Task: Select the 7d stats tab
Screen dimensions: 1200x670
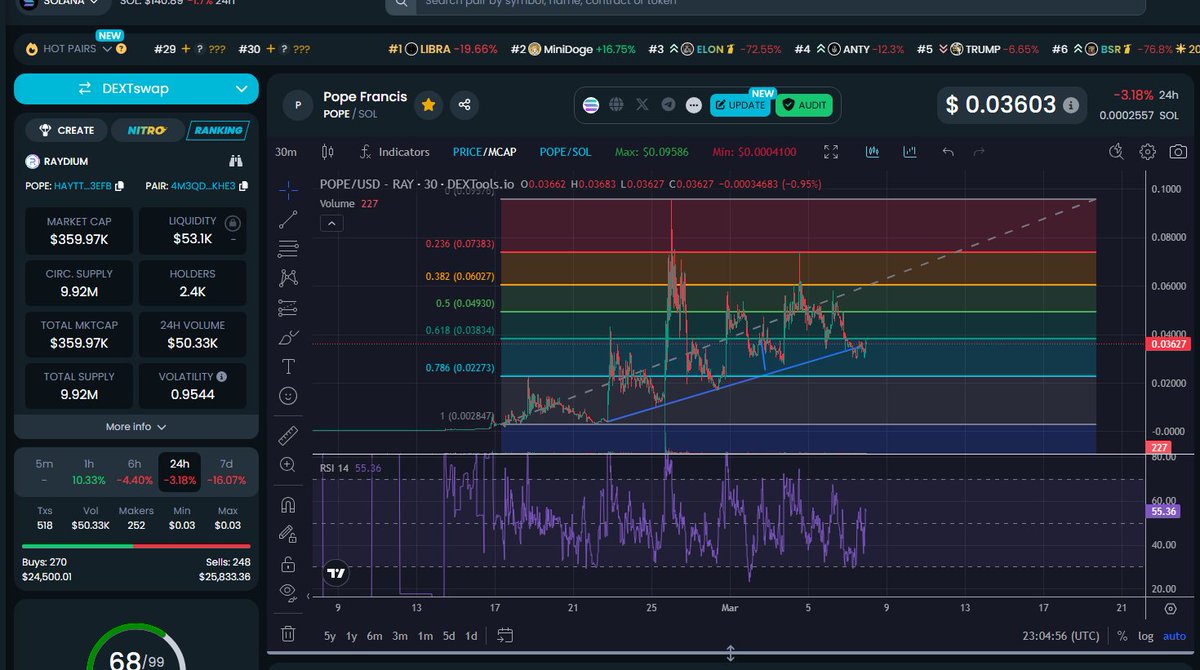Action: coord(226,472)
